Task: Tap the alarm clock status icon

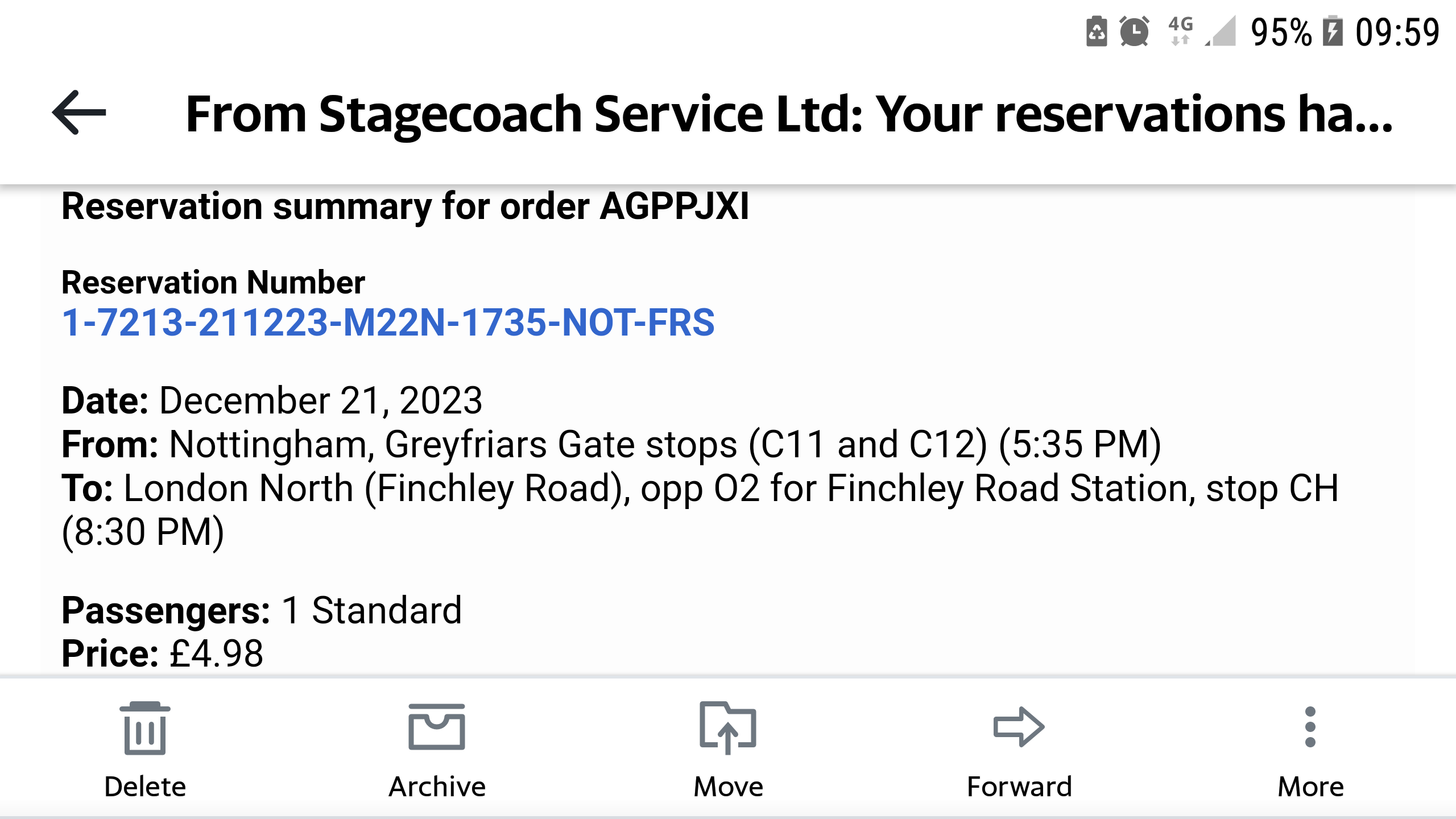Action: coord(1134,31)
